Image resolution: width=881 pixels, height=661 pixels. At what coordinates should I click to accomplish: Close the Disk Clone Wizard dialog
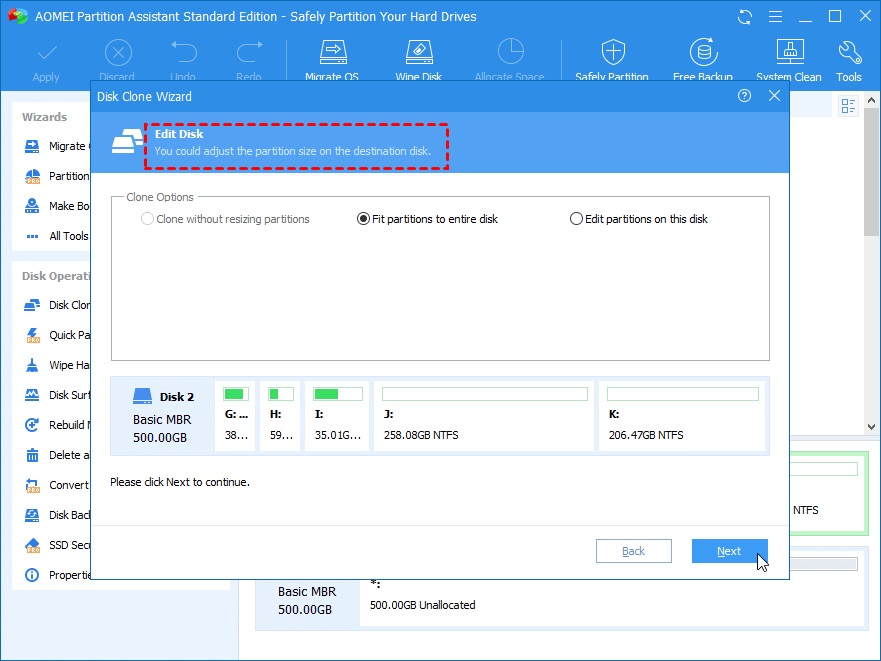coord(774,96)
